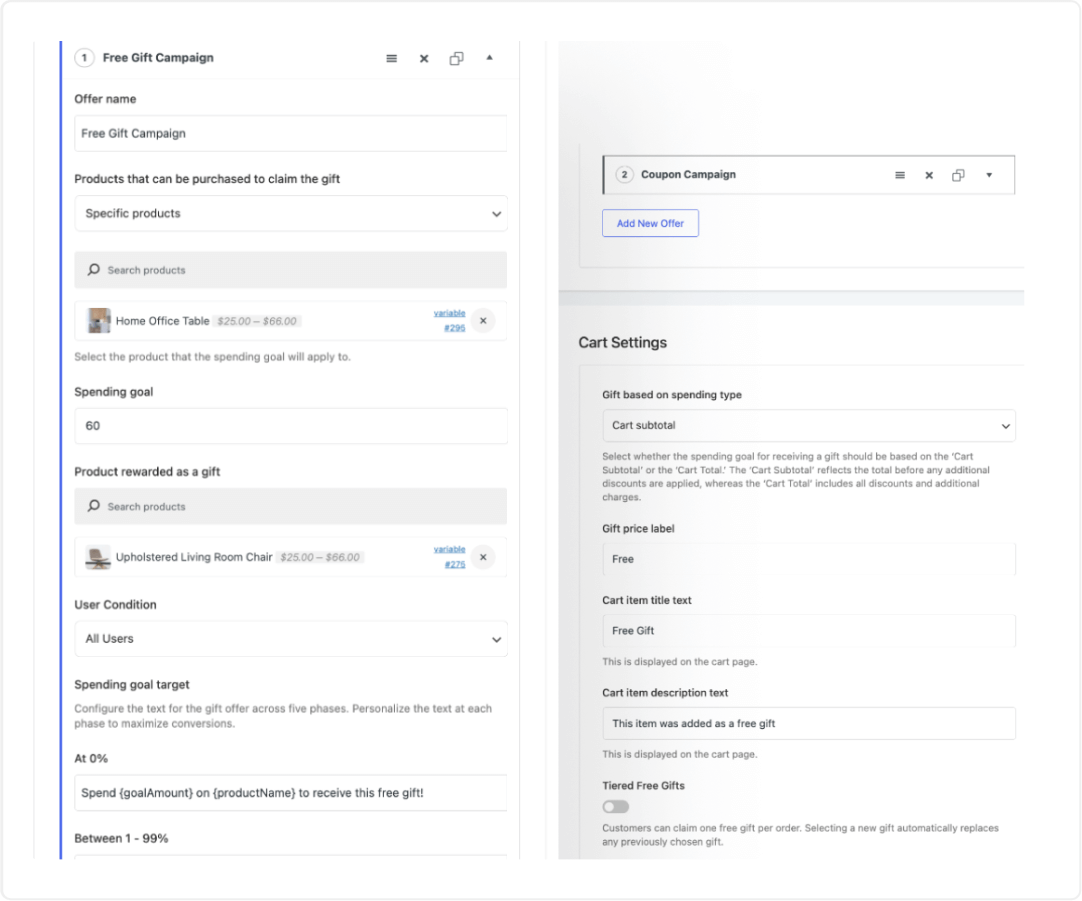1082x901 pixels.
Task: Click the Offer name input field
Action: [291, 133]
